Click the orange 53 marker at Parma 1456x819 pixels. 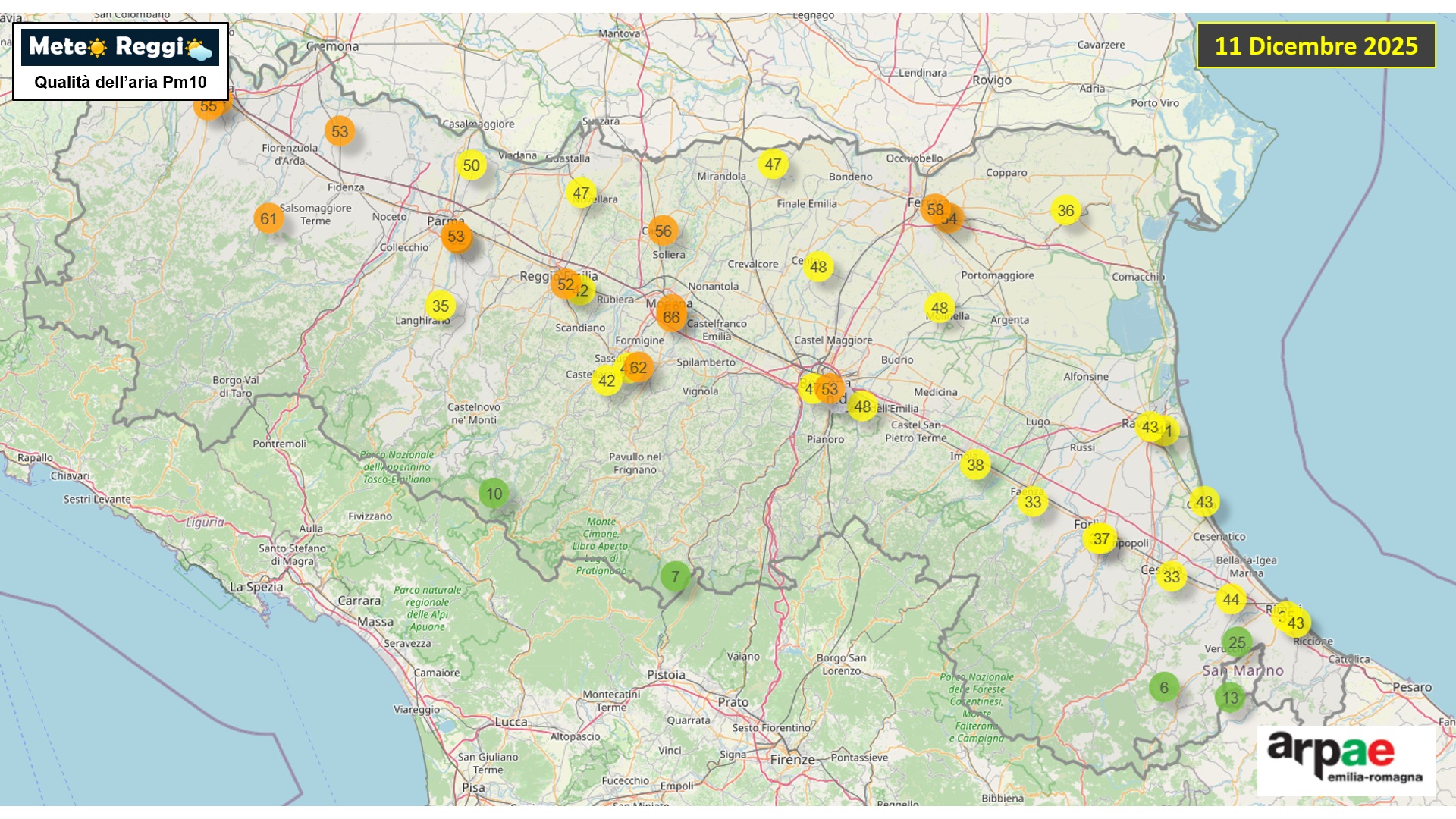pos(456,236)
